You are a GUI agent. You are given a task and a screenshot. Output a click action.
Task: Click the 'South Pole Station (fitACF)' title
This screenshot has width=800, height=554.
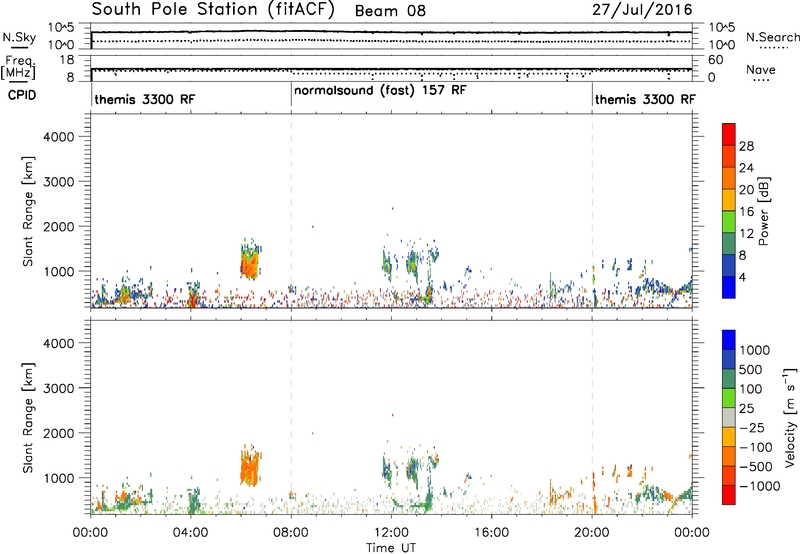[213, 10]
